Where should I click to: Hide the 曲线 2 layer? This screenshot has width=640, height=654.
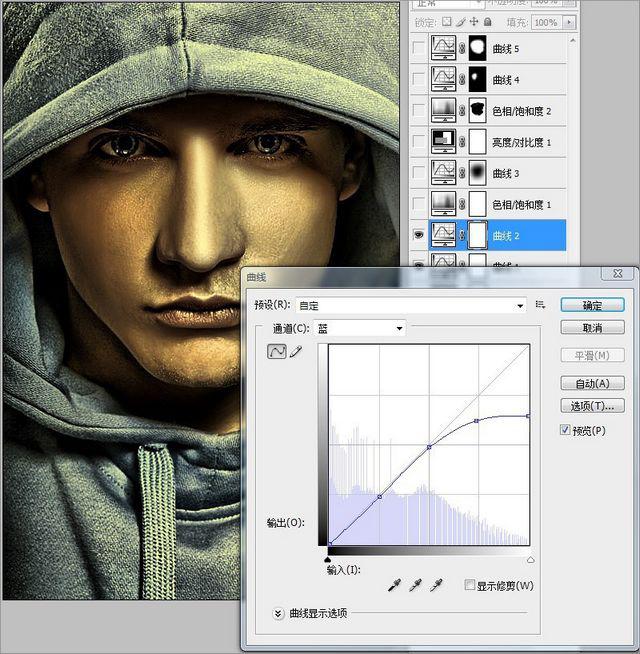pos(418,235)
